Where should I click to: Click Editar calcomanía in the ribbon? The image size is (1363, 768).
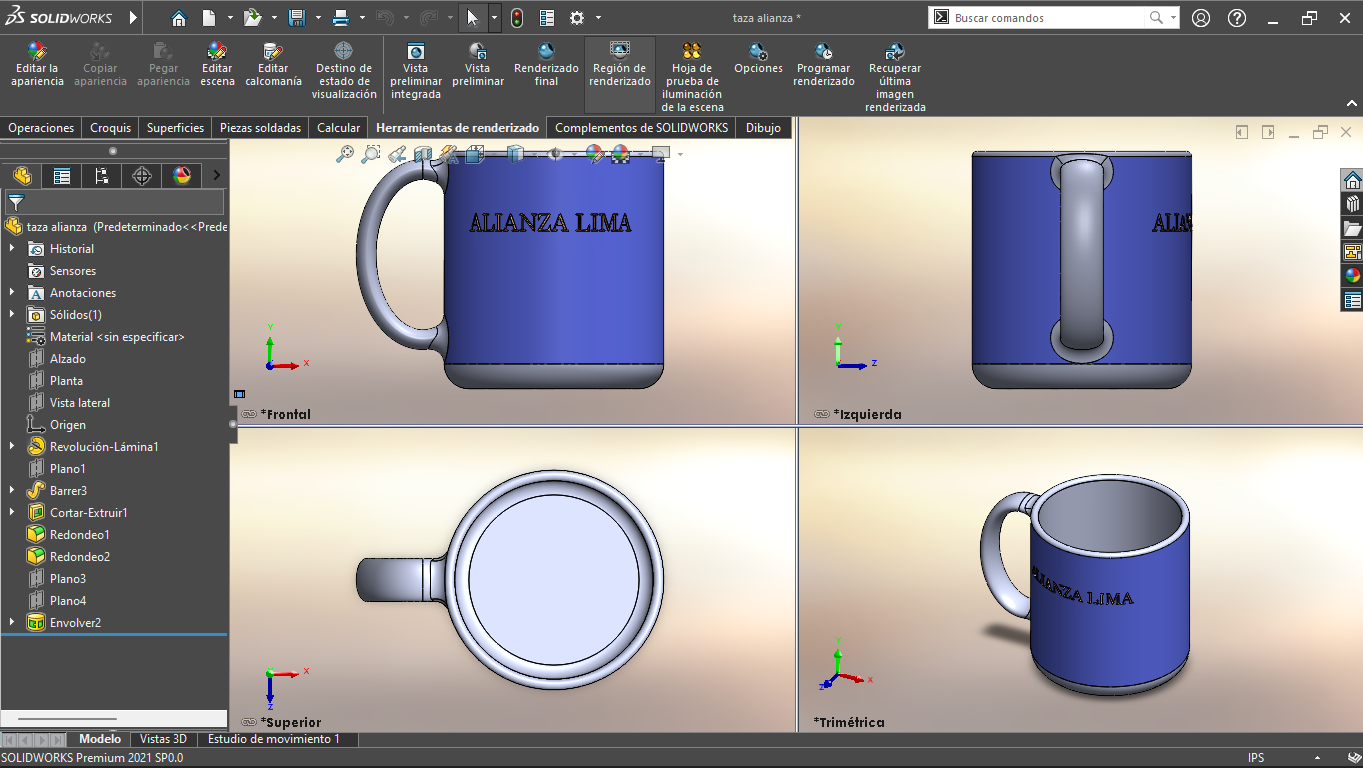(273, 65)
